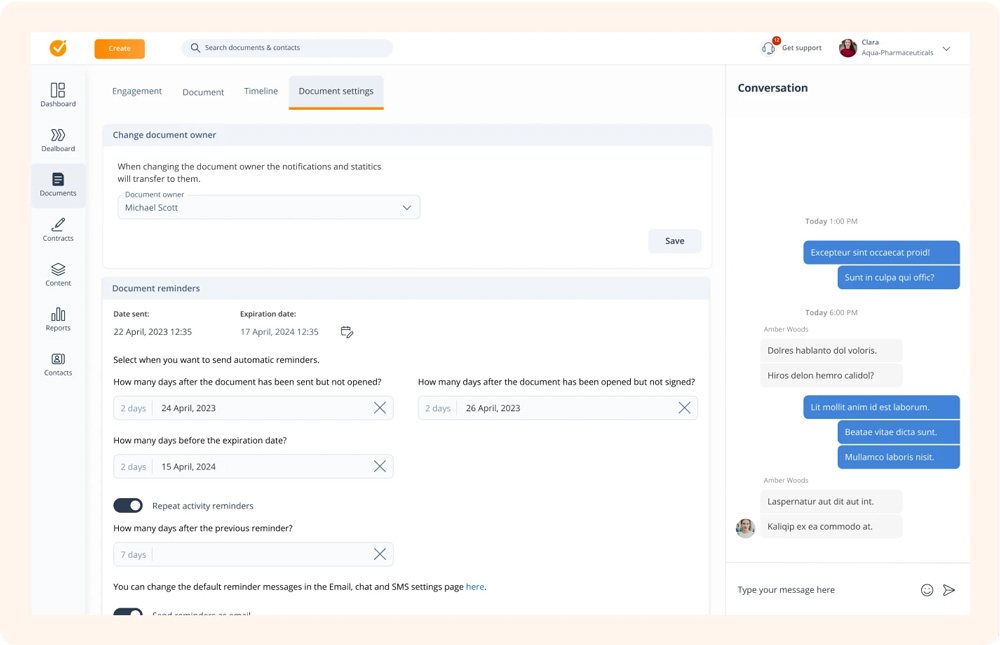Open the Dashboard sidebar icon
Screen dimensions: 1000x645
coord(58,91)
